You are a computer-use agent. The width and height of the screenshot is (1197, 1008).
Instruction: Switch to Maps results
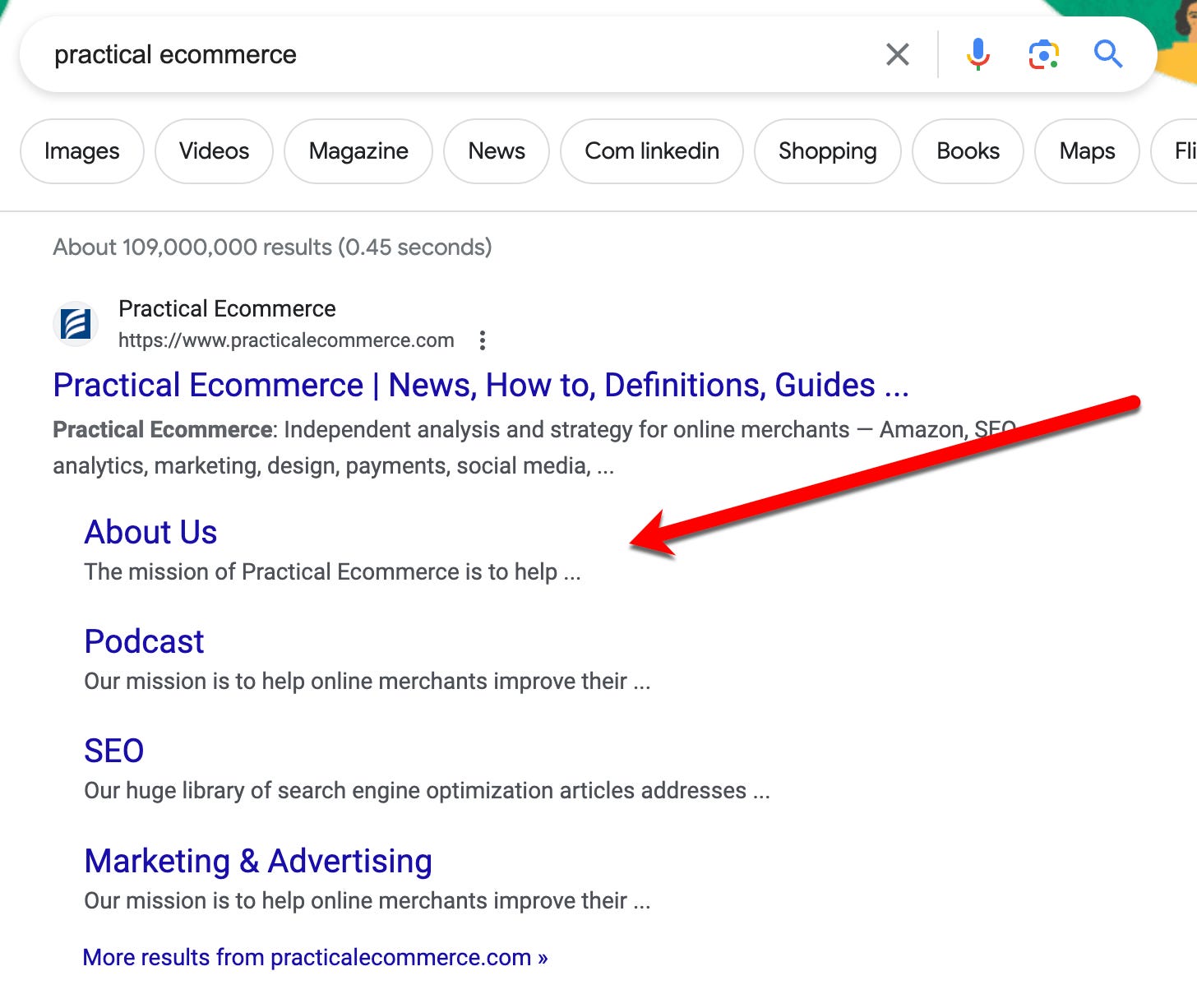tap(1087, 151)
